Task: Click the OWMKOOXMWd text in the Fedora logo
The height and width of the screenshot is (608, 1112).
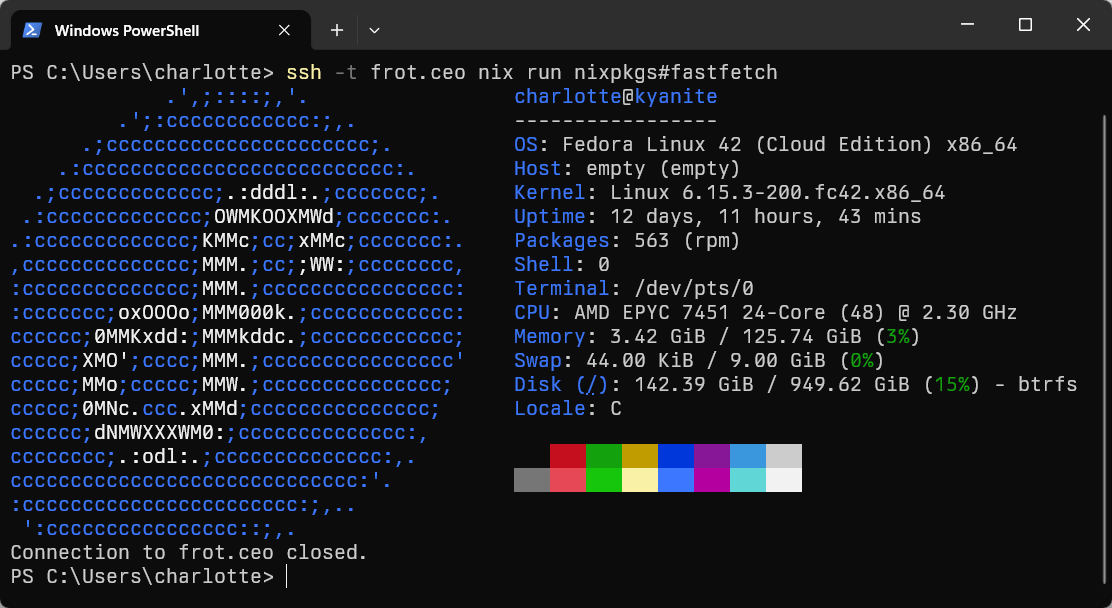Action: pyautogui.click(x=274, y=216)
